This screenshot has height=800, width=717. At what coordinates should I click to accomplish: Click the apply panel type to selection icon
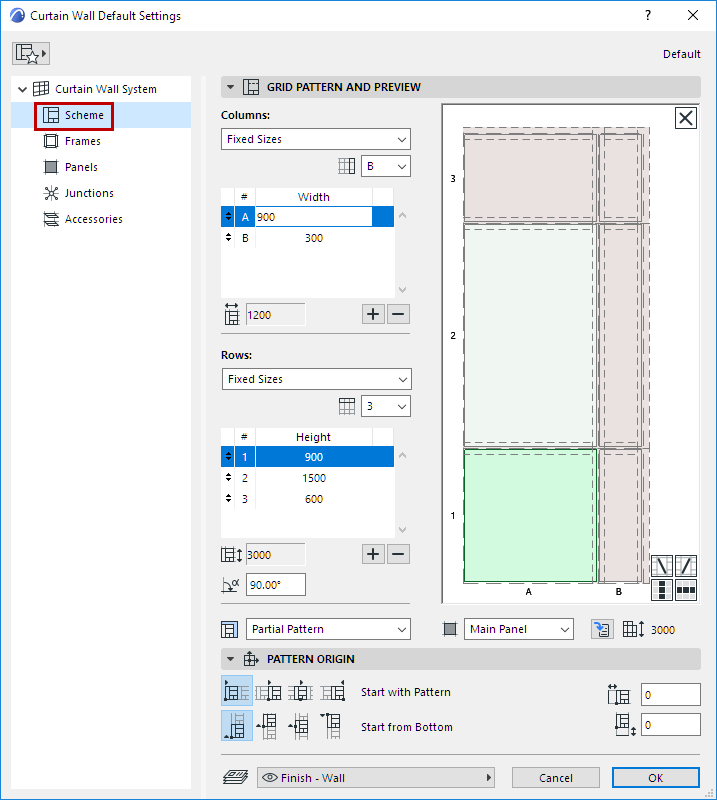[x=602, y=629]
